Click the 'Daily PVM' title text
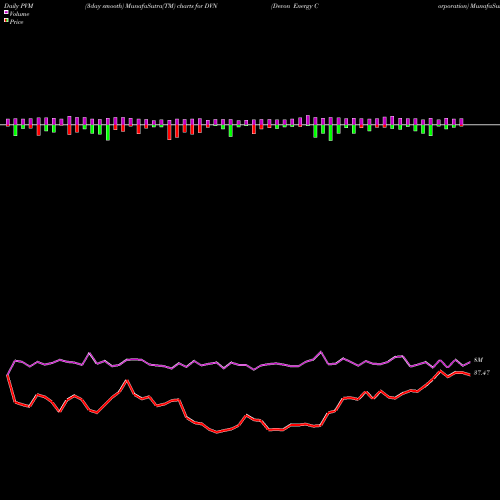 pos(19,6)
